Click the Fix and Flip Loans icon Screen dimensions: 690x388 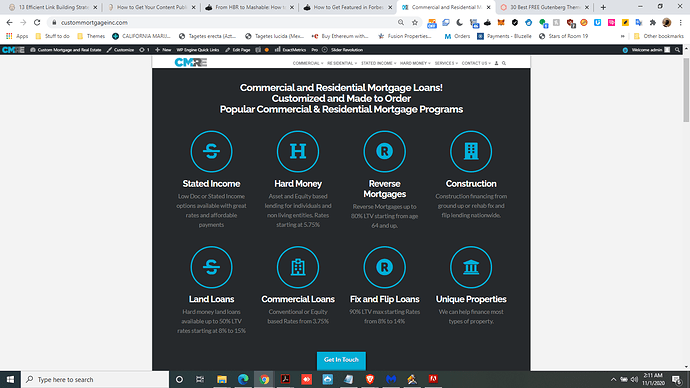click(384, 267)
